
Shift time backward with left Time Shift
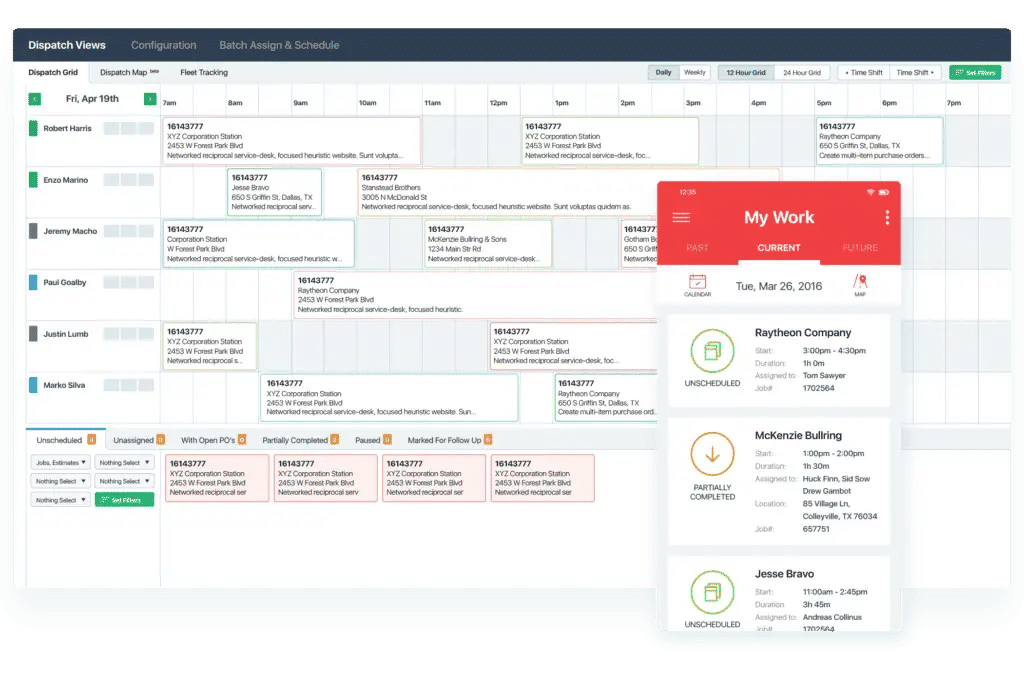point(863,72)
